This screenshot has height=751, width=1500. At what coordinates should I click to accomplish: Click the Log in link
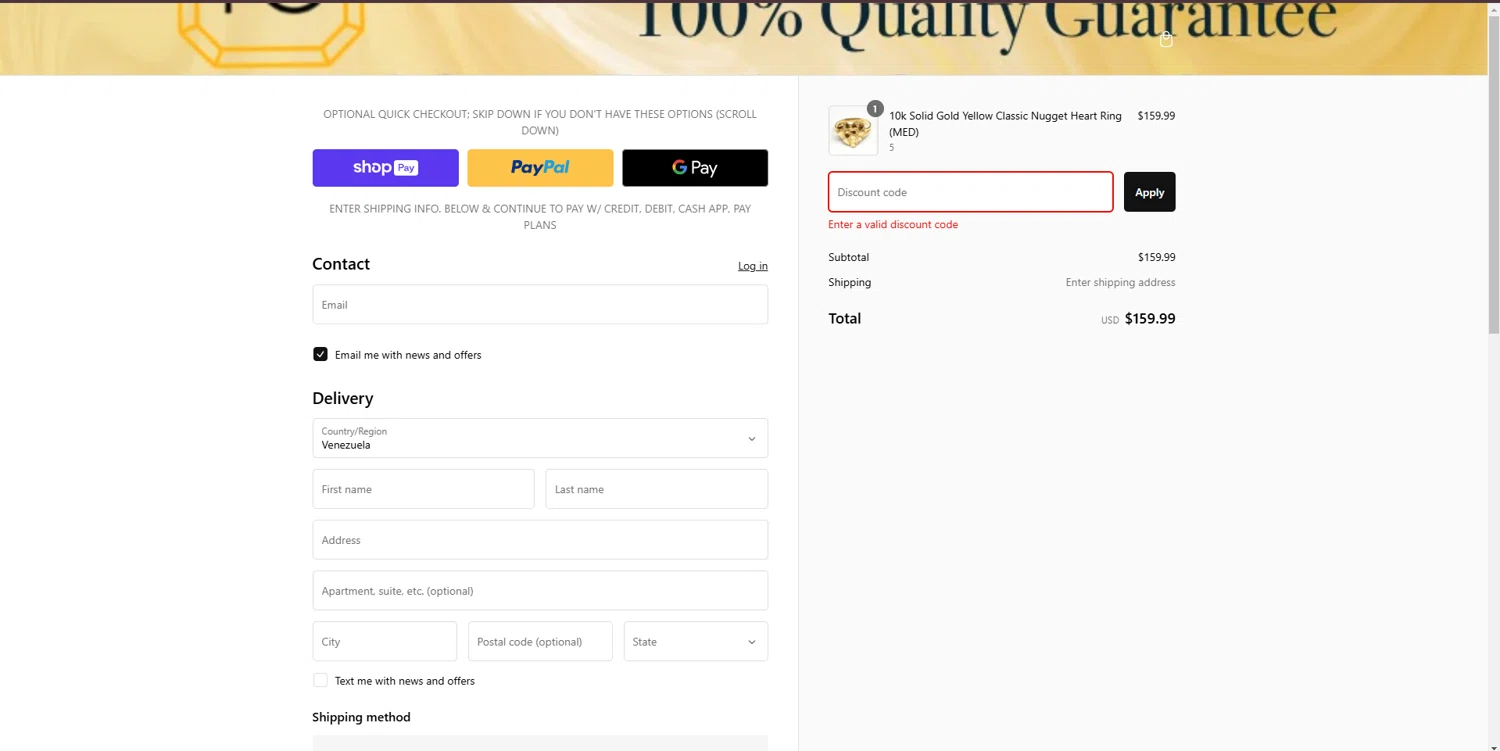tap(753, 266)
